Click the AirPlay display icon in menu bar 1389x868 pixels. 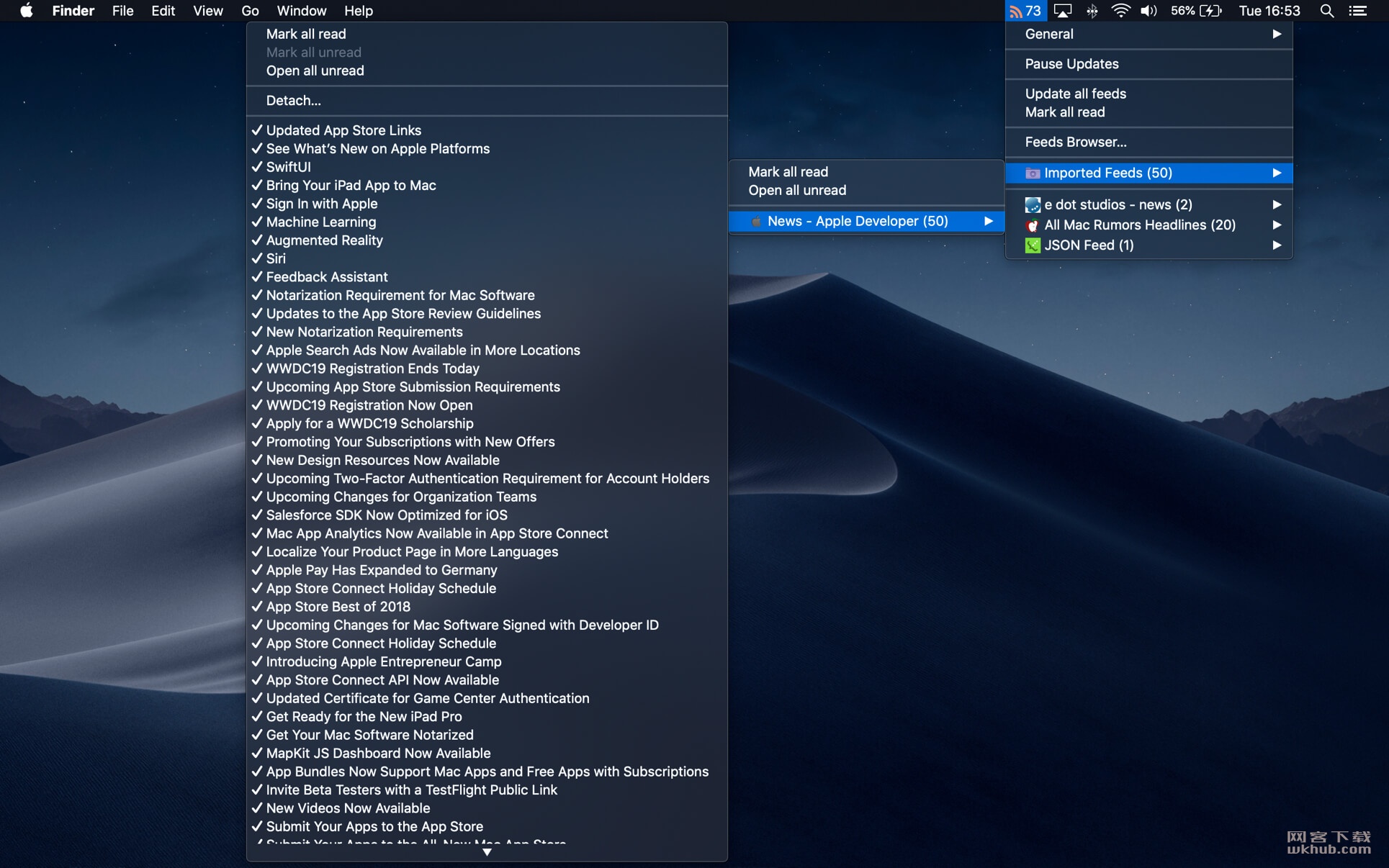[1063, 11]
